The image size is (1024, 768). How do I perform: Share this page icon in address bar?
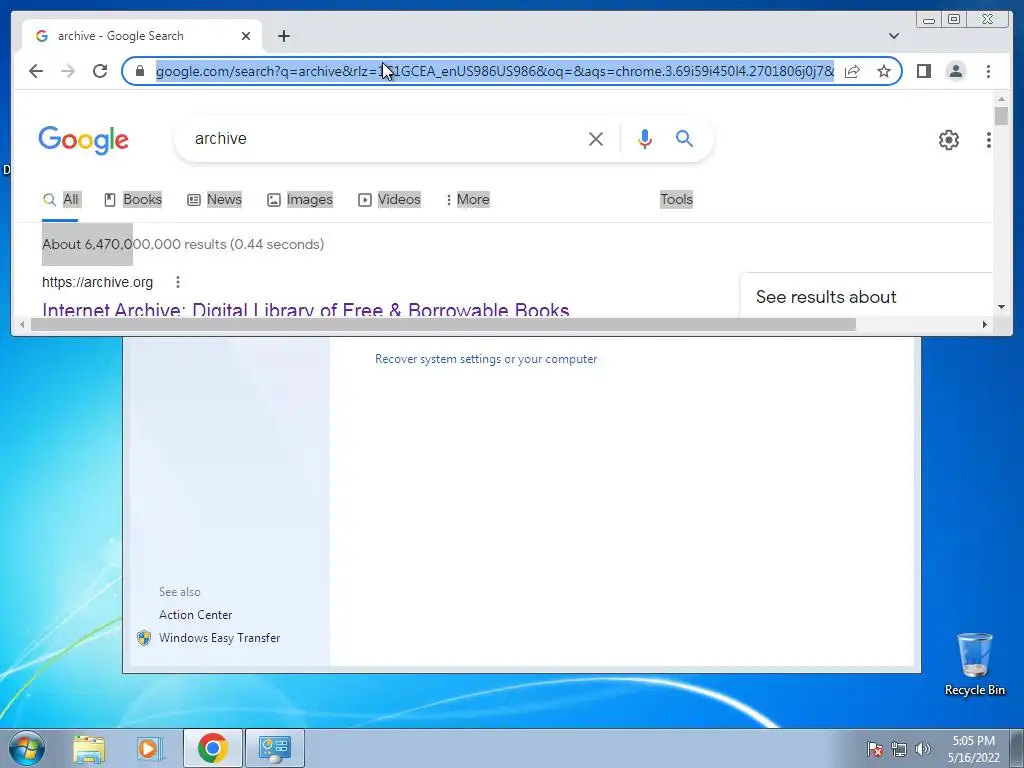point(852,71)
